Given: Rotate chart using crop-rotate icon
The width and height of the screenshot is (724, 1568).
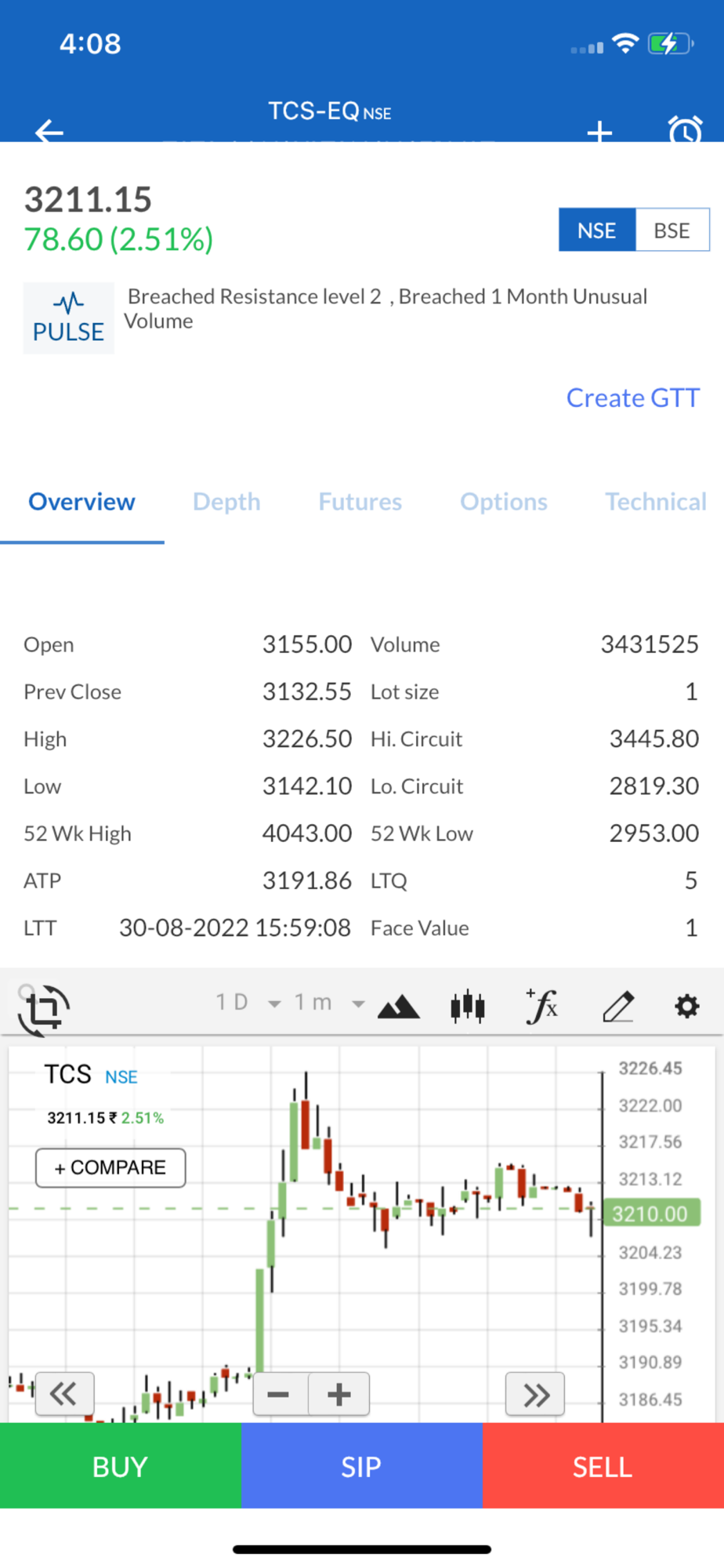Looking at the screenshot, I should pyautogui.click(x=44, y=1009).
